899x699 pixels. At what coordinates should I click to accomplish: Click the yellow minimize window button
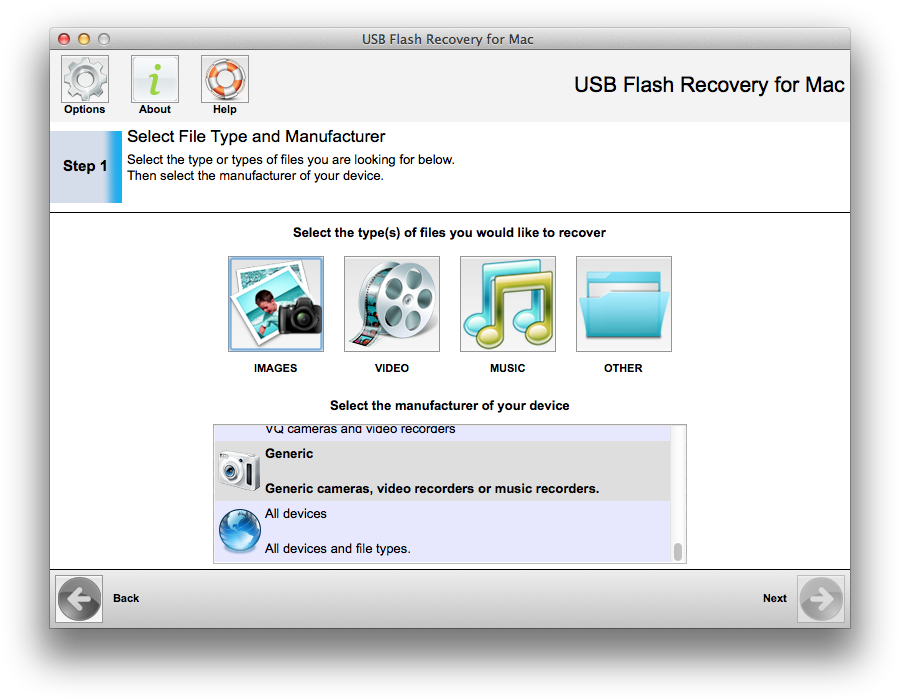click(x=84, y=39)
